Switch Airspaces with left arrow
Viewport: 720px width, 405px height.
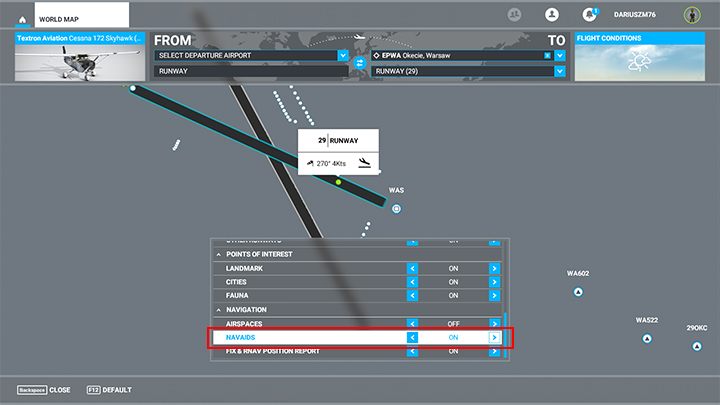(412, 323)
